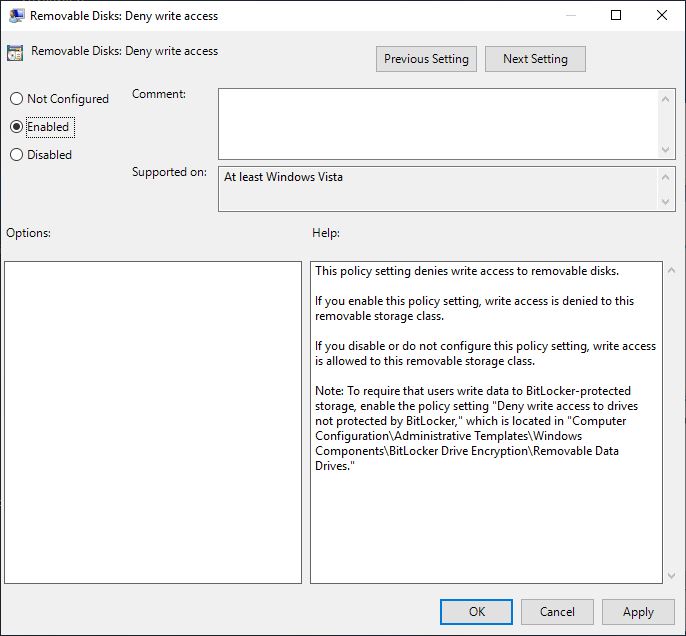The height and width of the screenshot is (636, 686).
Task: Click the empty Options pane
Action: [x=153, y=423]
